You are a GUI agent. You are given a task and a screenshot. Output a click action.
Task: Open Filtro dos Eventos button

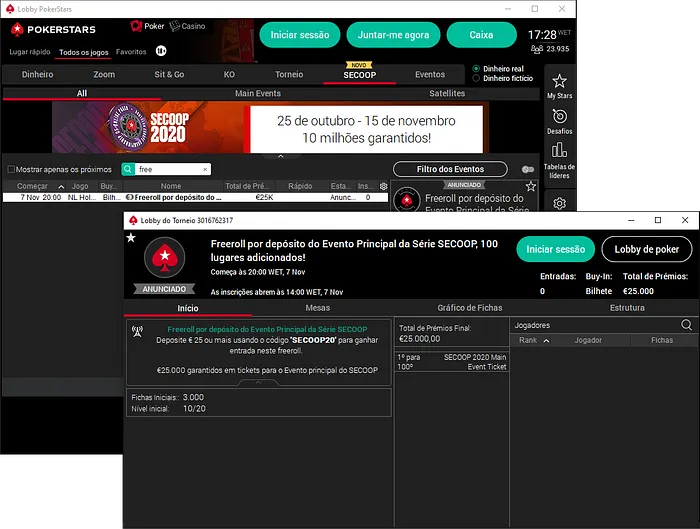coord(450,169)
